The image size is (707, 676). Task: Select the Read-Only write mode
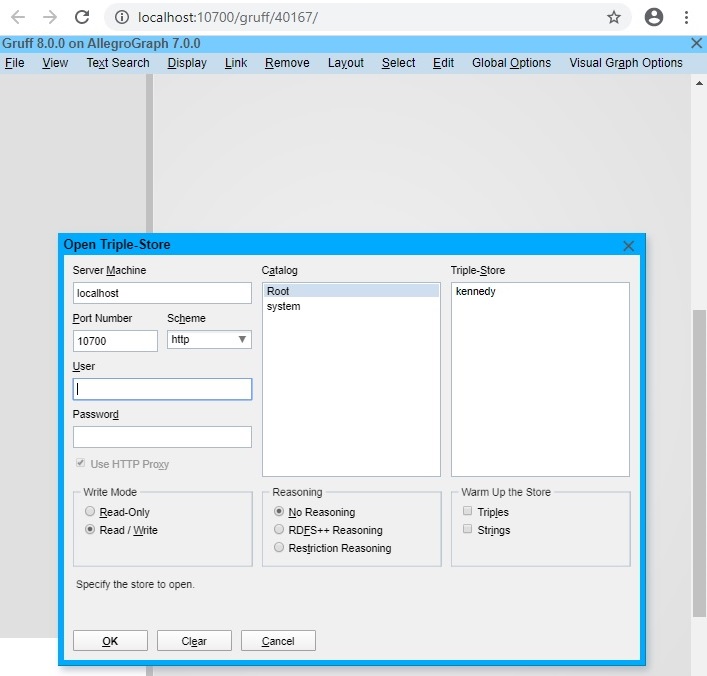pyautogui.click(x=90, y=512)
